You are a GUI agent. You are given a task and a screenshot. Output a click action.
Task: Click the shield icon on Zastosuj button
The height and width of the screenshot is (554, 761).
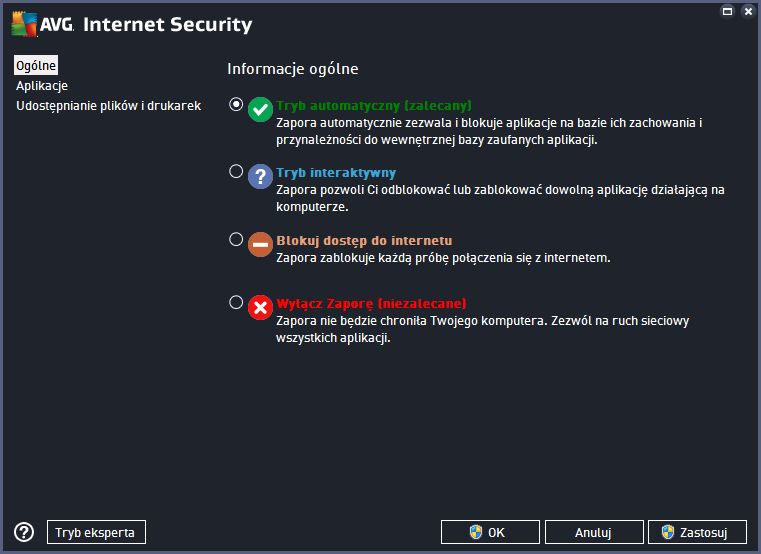click(668, 532)
